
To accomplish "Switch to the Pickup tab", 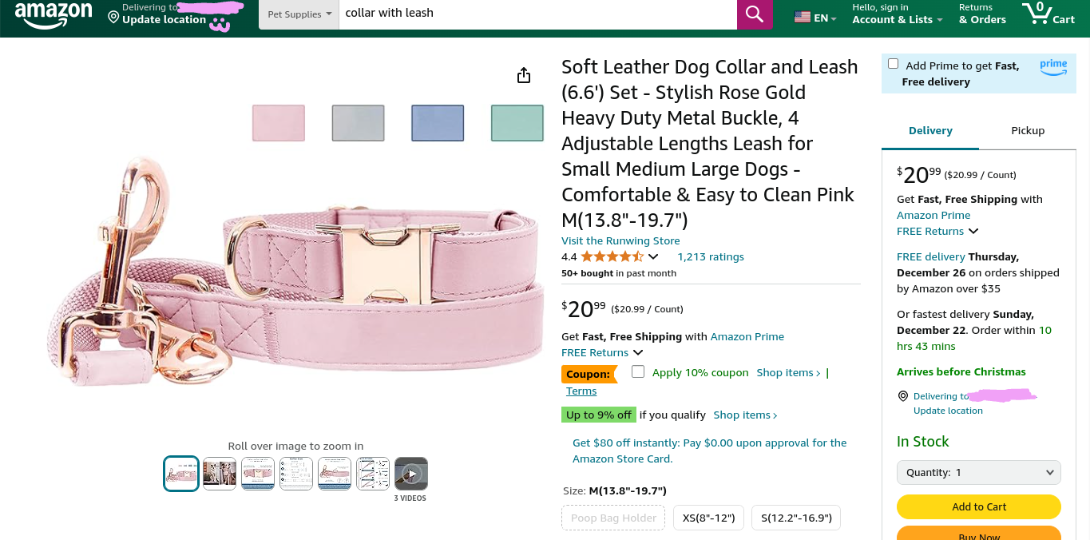I will coord(1027,130).
